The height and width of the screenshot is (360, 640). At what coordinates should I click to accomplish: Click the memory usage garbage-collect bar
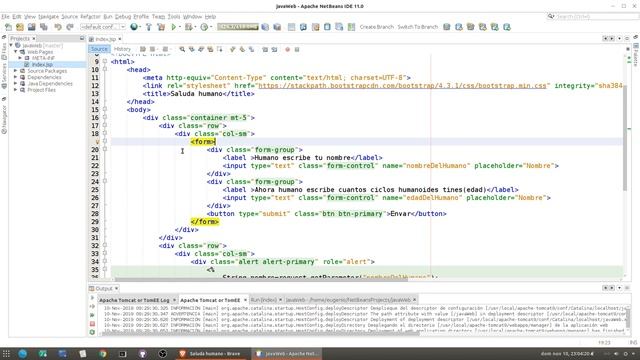pyautogui.click(x=238, y=27)
